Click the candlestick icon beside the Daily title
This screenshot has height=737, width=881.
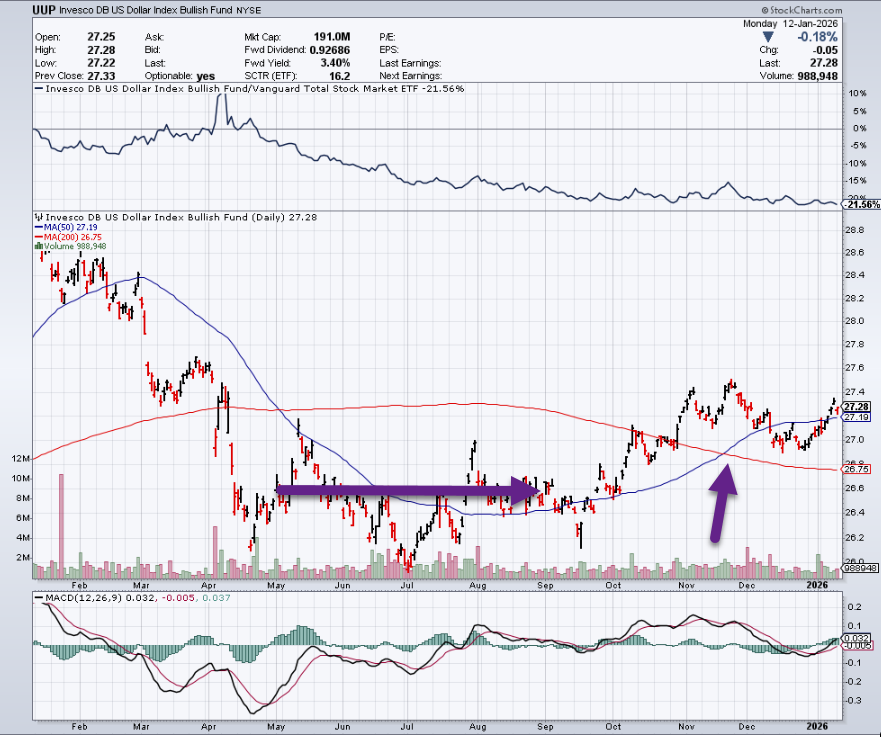coord(36,215)
